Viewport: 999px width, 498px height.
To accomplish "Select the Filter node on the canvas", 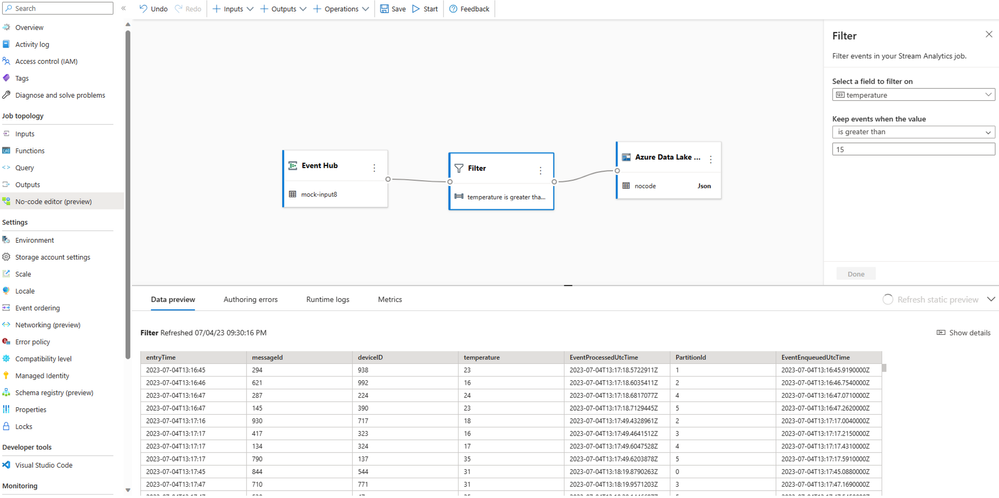I will (x=501, y=181).
